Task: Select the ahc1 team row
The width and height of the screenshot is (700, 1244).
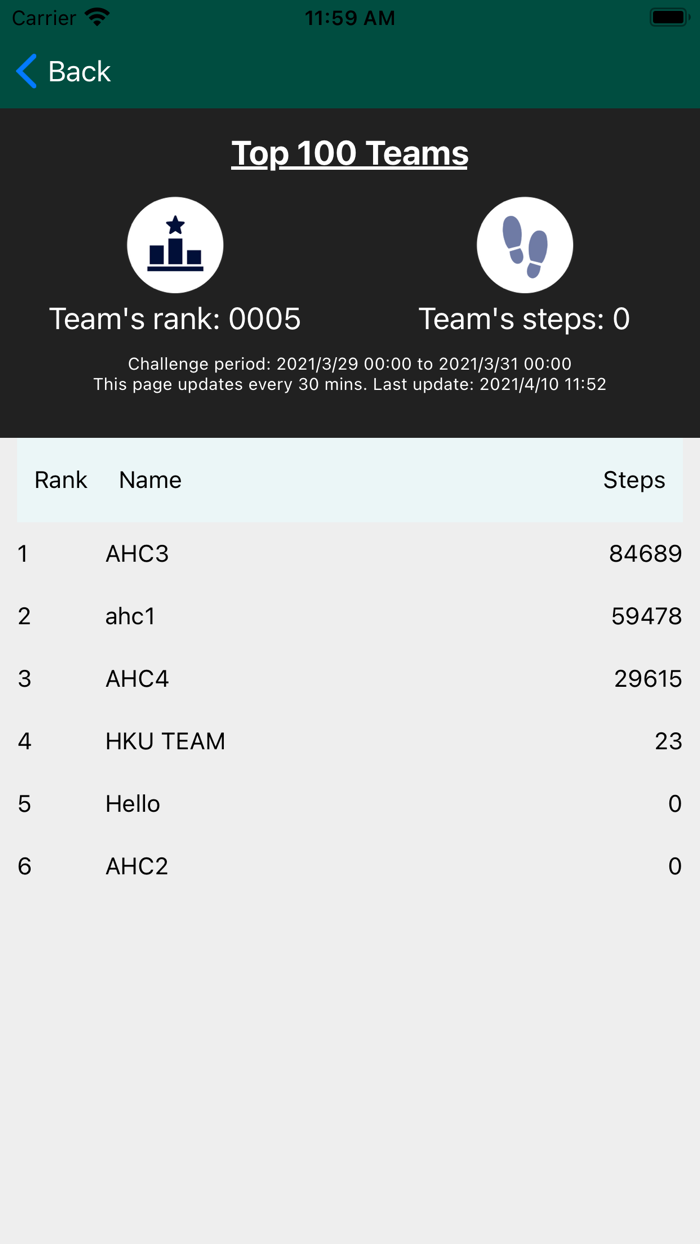Action: pos(350,616)
